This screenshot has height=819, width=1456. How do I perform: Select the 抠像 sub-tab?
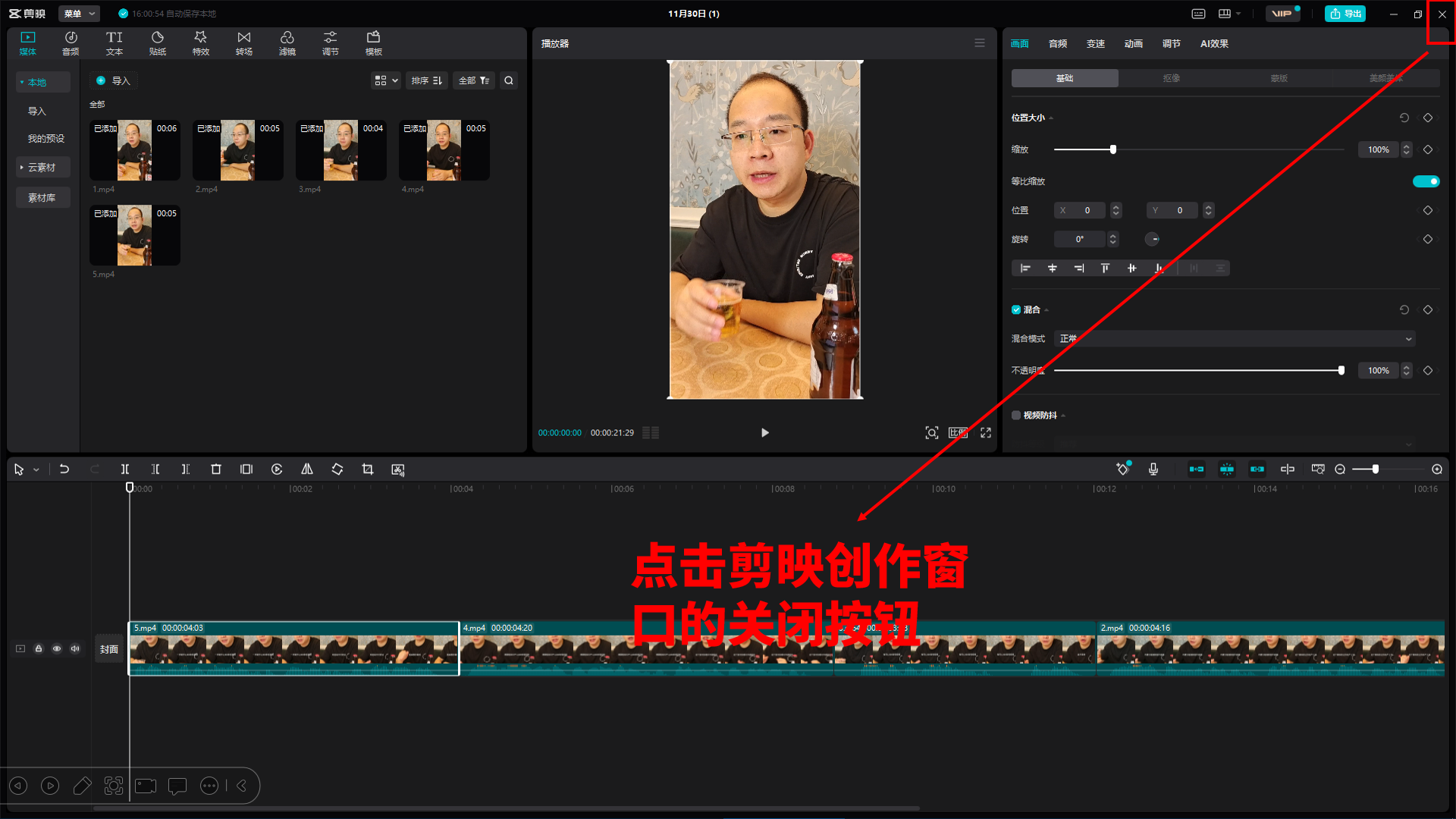[1172, 78]
